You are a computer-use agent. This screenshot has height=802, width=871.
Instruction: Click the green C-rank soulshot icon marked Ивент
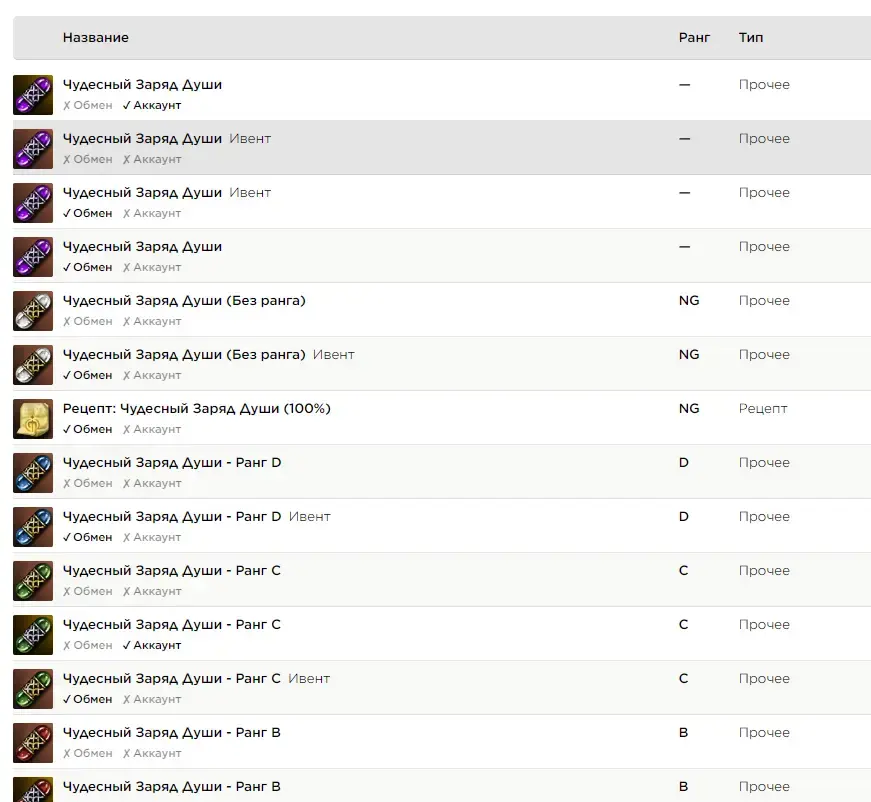click(33, 689)
